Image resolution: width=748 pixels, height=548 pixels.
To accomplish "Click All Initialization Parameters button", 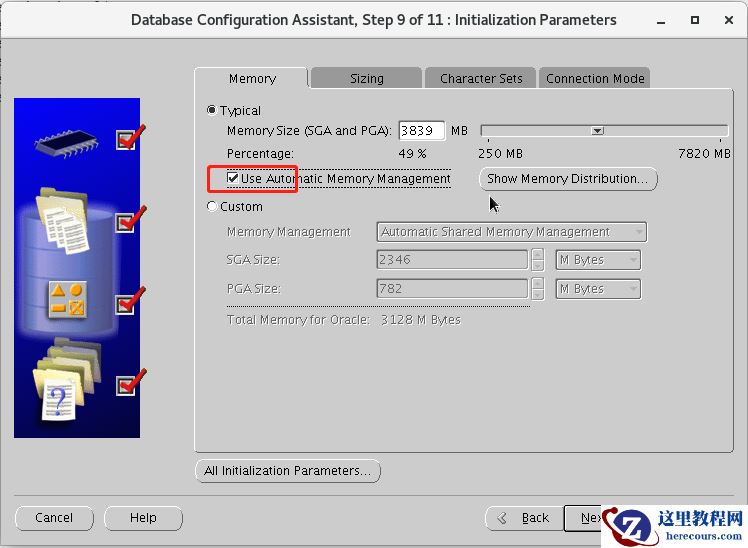I will pyautogui.click(x=288, y=471).
